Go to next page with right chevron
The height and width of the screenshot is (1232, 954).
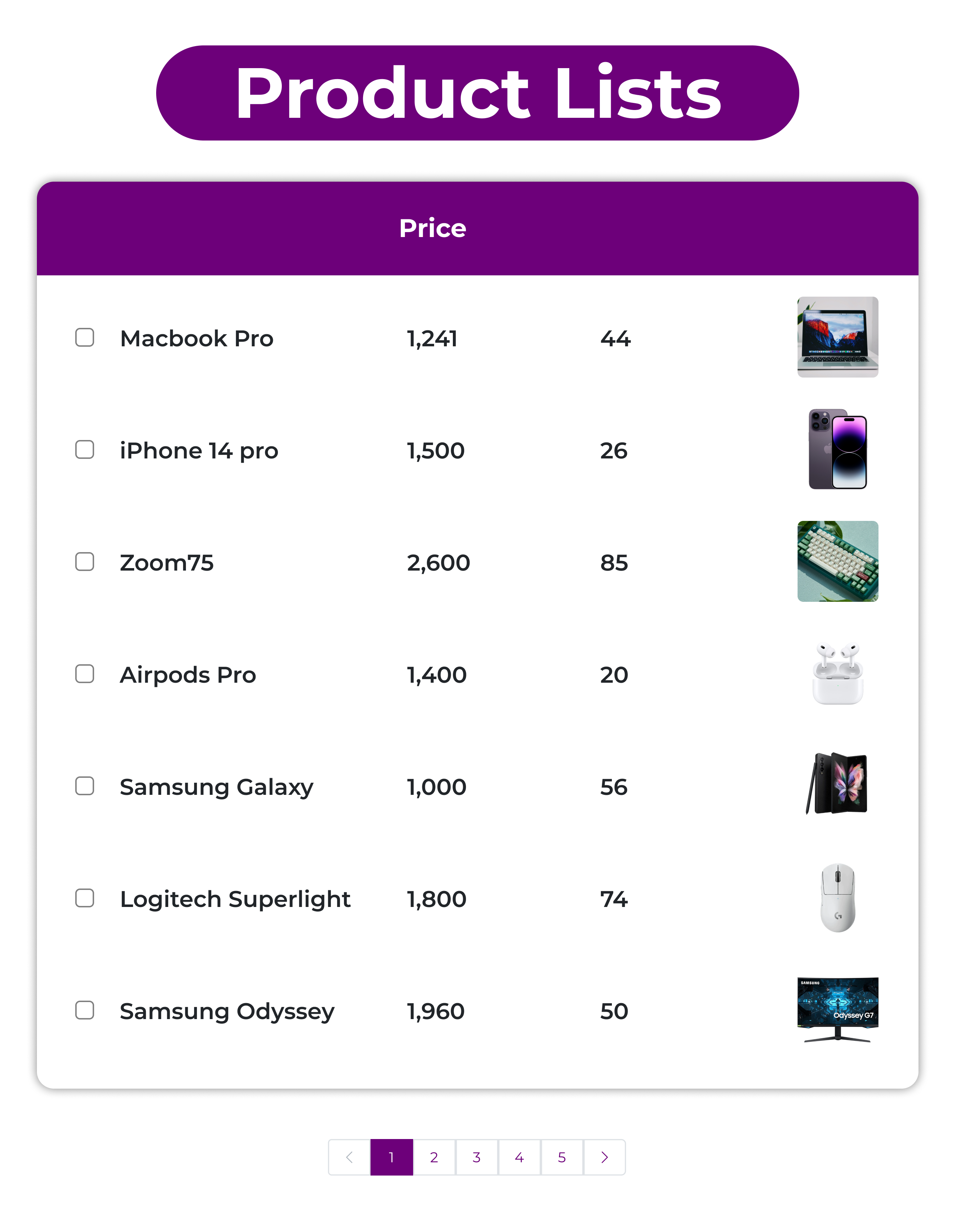604,1157
